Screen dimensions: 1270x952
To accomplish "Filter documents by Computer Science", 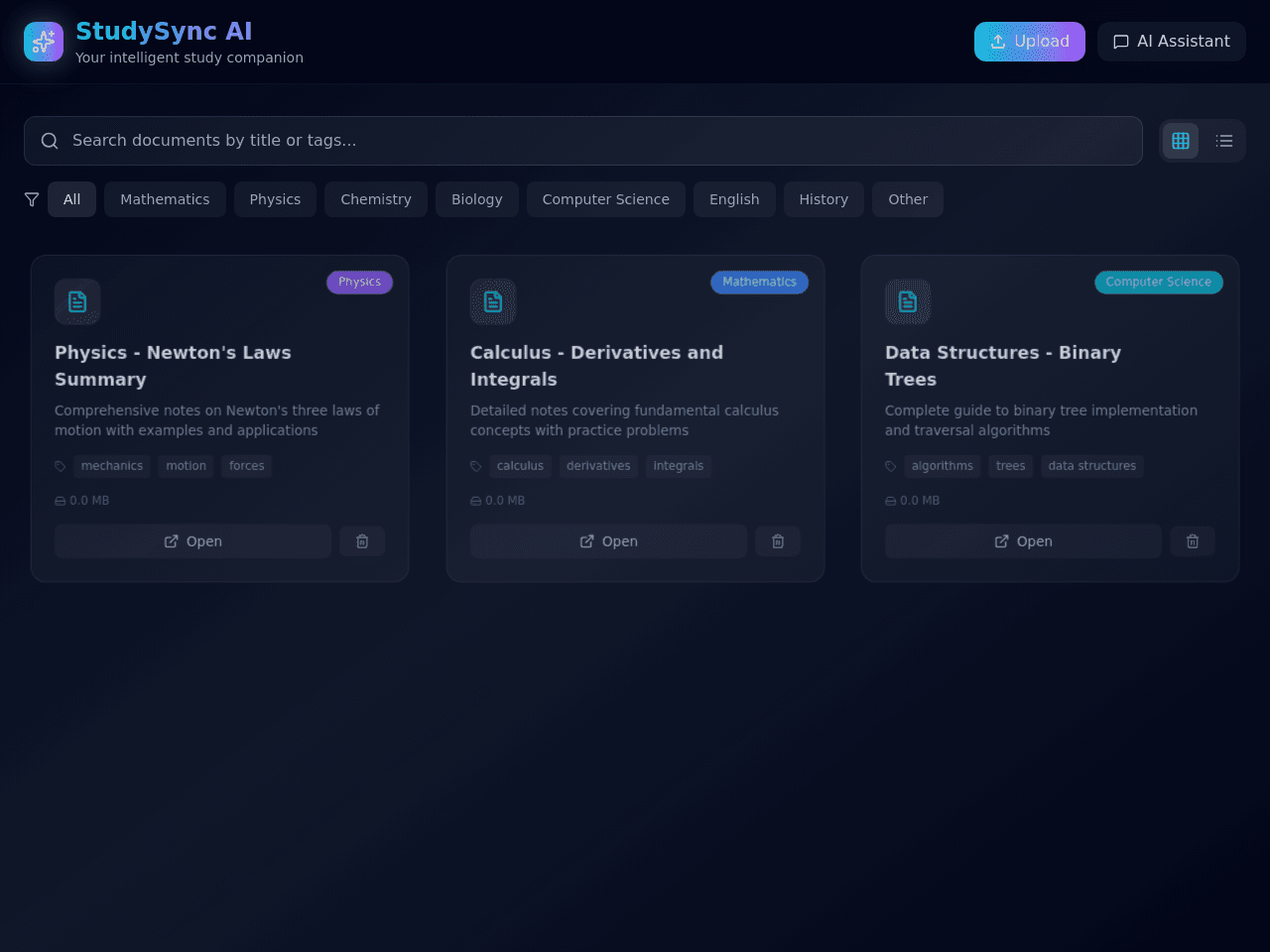I will click(x=606, y=199).
